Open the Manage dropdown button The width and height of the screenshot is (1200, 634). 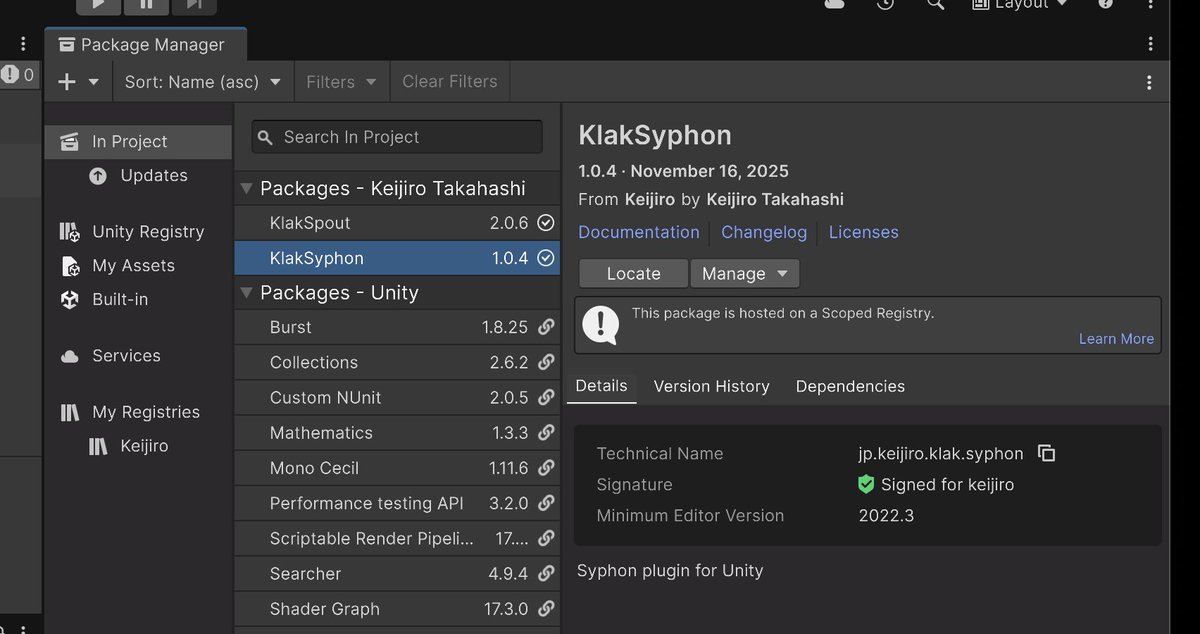pos(744,274)
